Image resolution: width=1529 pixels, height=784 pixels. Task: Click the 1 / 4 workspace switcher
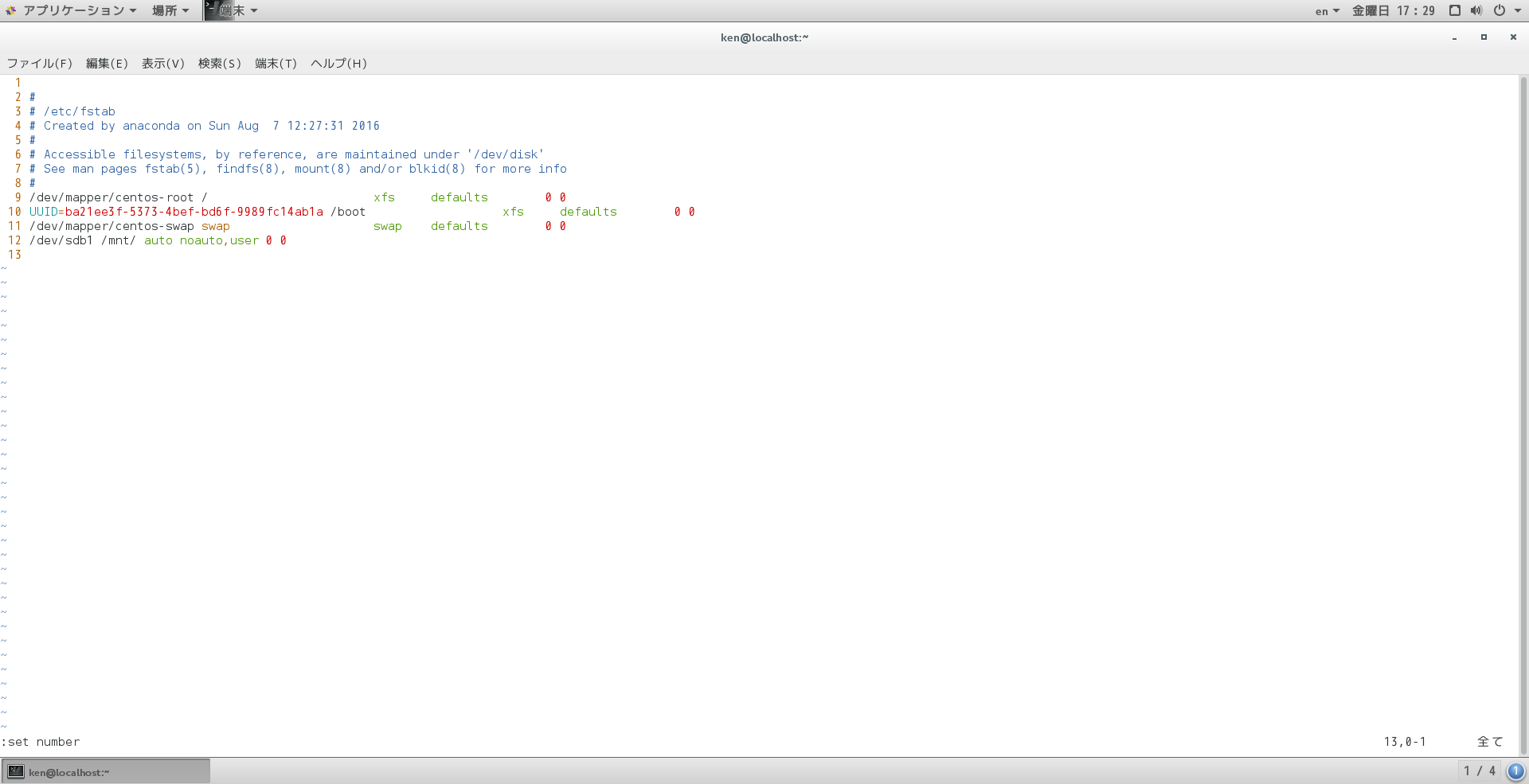(1479, 770)
